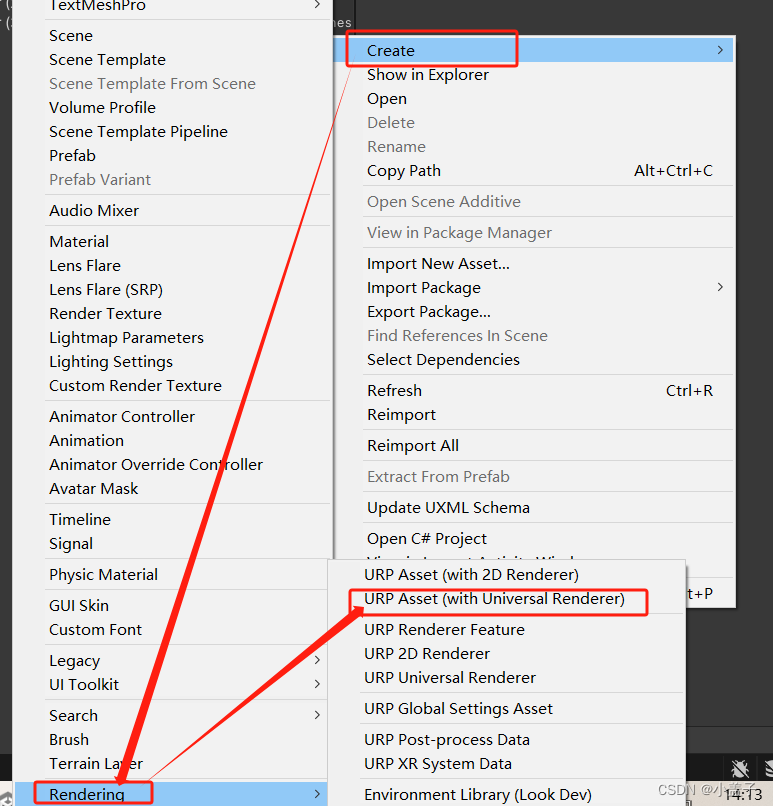Click Volume Profile menu item
The height and width of the screenshot is (806, 773).
coord(102,107)
